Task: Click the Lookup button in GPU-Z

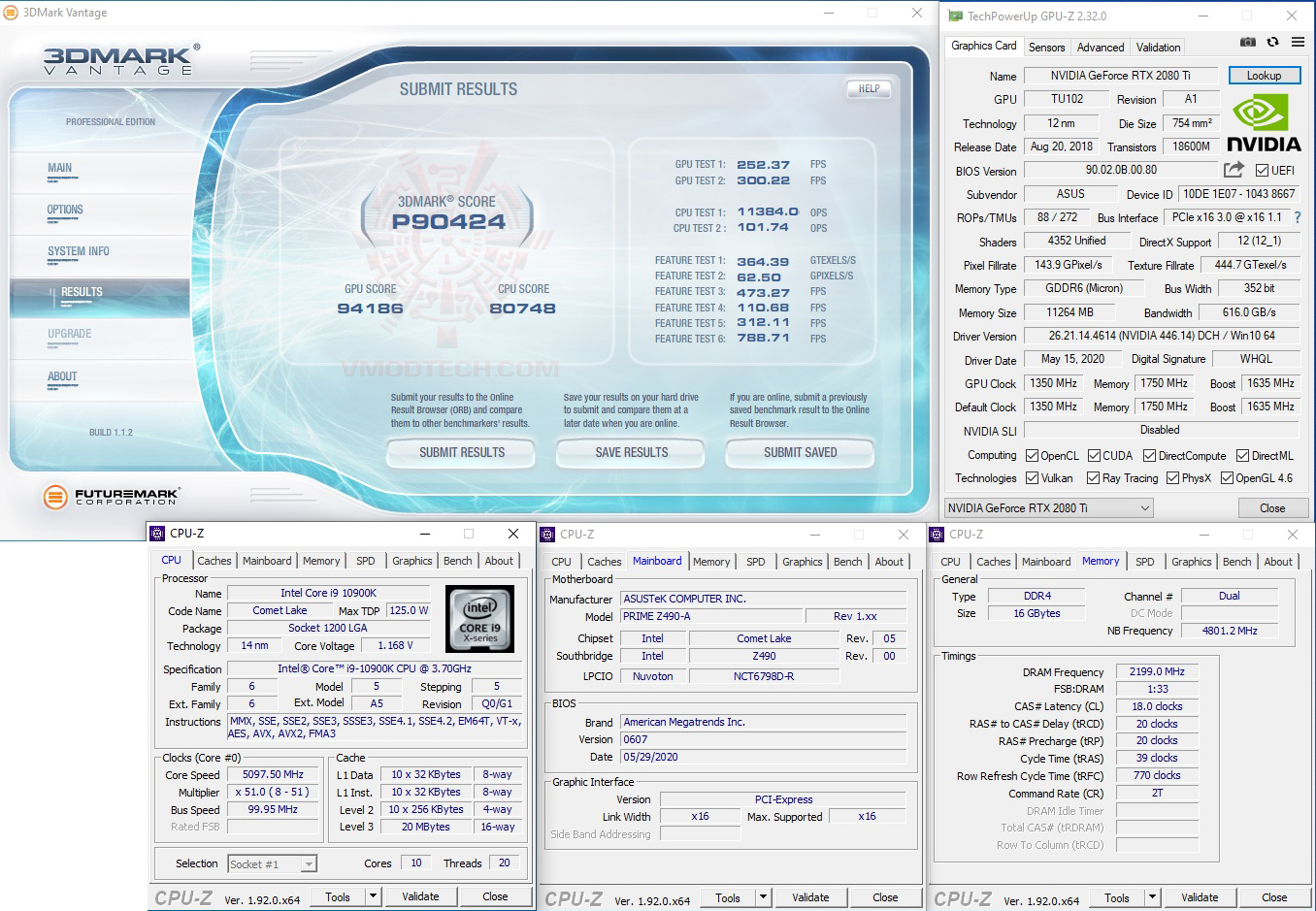Action: point(1265,75)
